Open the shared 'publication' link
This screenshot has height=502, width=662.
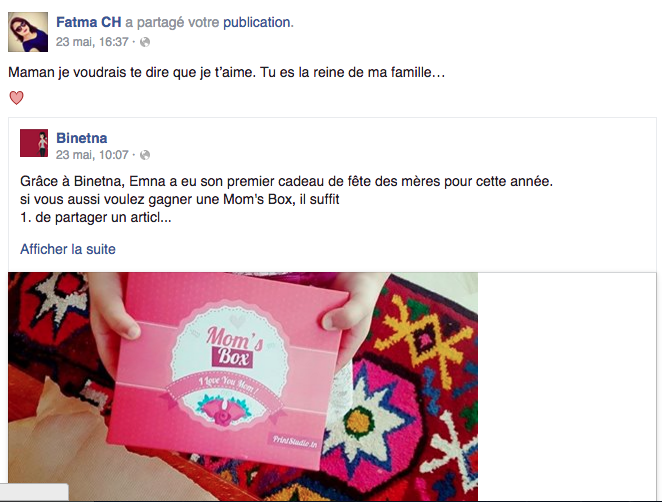[258, 22]
